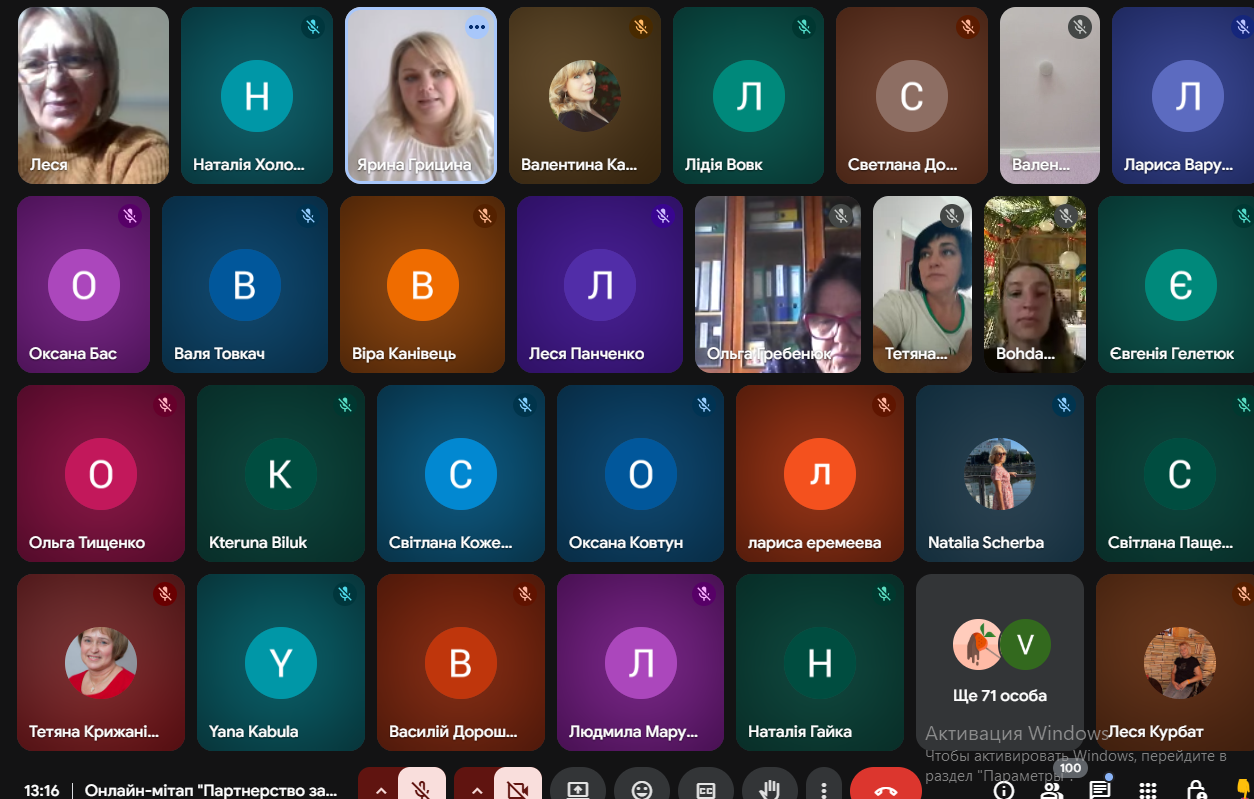The width and height of the screenshot is (1254, 799).
Task: Toggle the muted microphone button
Action: [x=422, y=789]
